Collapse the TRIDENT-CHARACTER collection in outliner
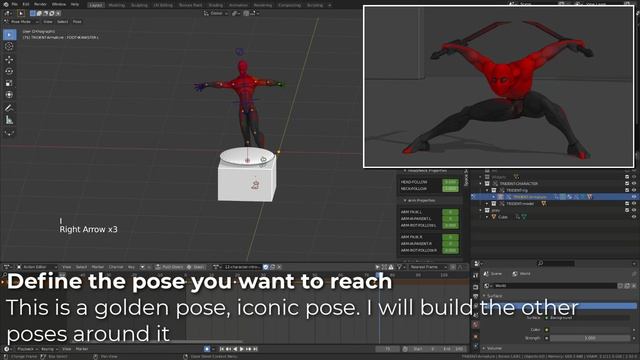The image size is (640, 360). point(480,184)
